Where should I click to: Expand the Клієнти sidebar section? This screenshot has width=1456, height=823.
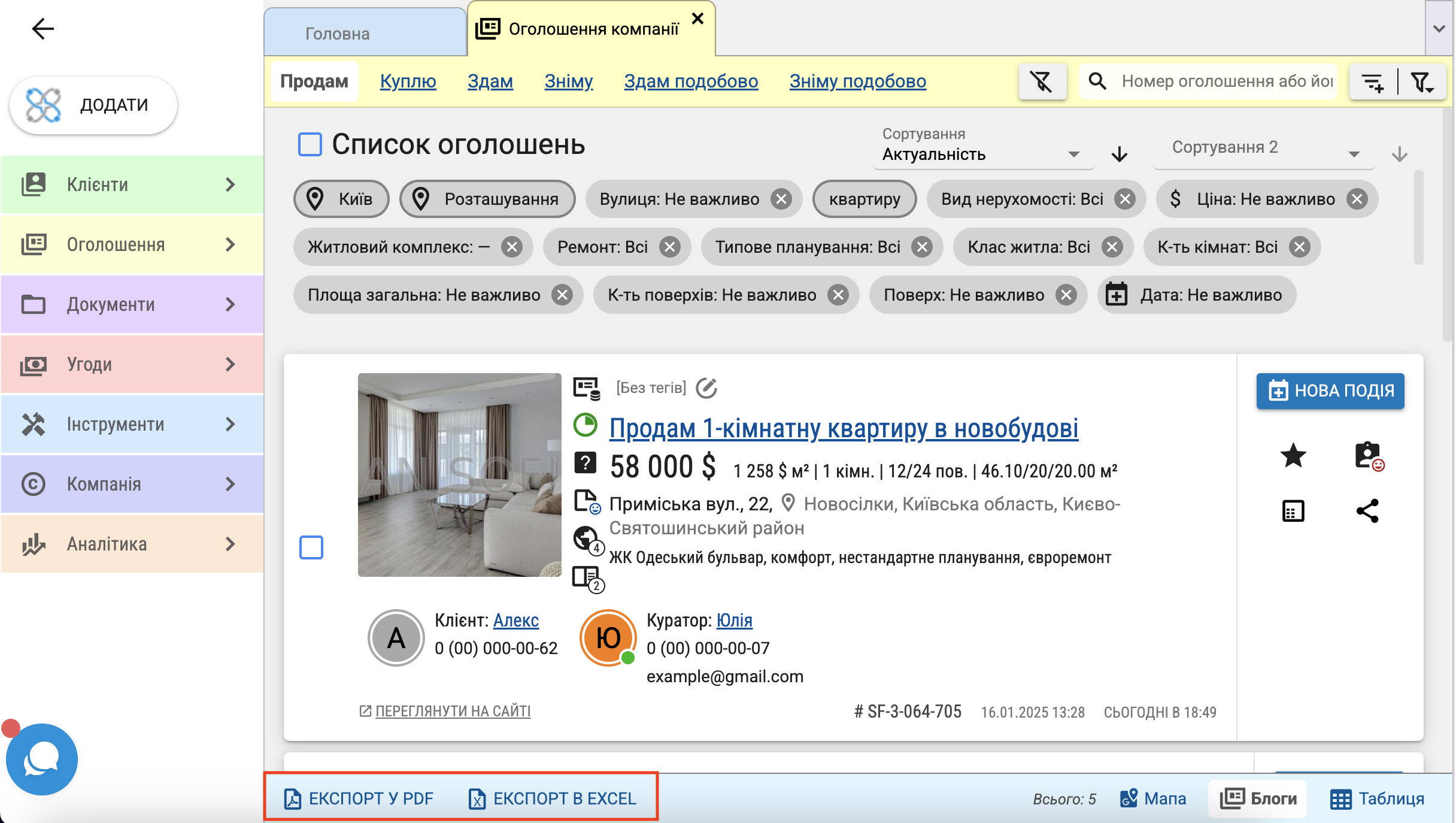coord(132,184)
